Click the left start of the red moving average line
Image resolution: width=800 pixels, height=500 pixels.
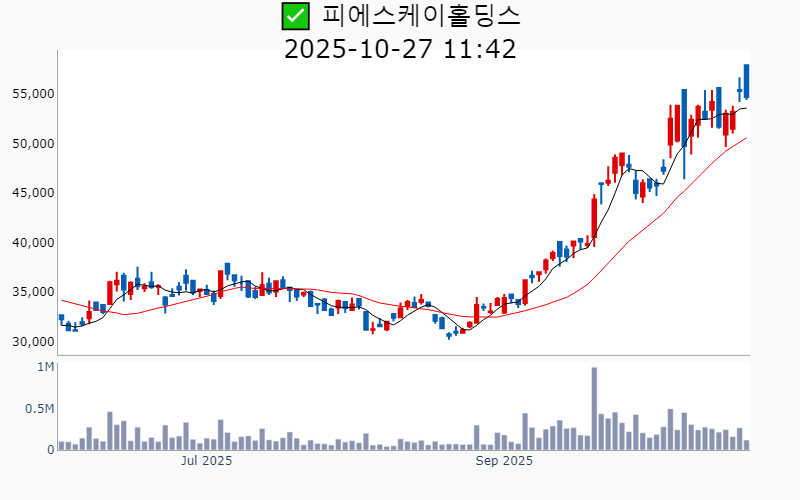[62, 300]
